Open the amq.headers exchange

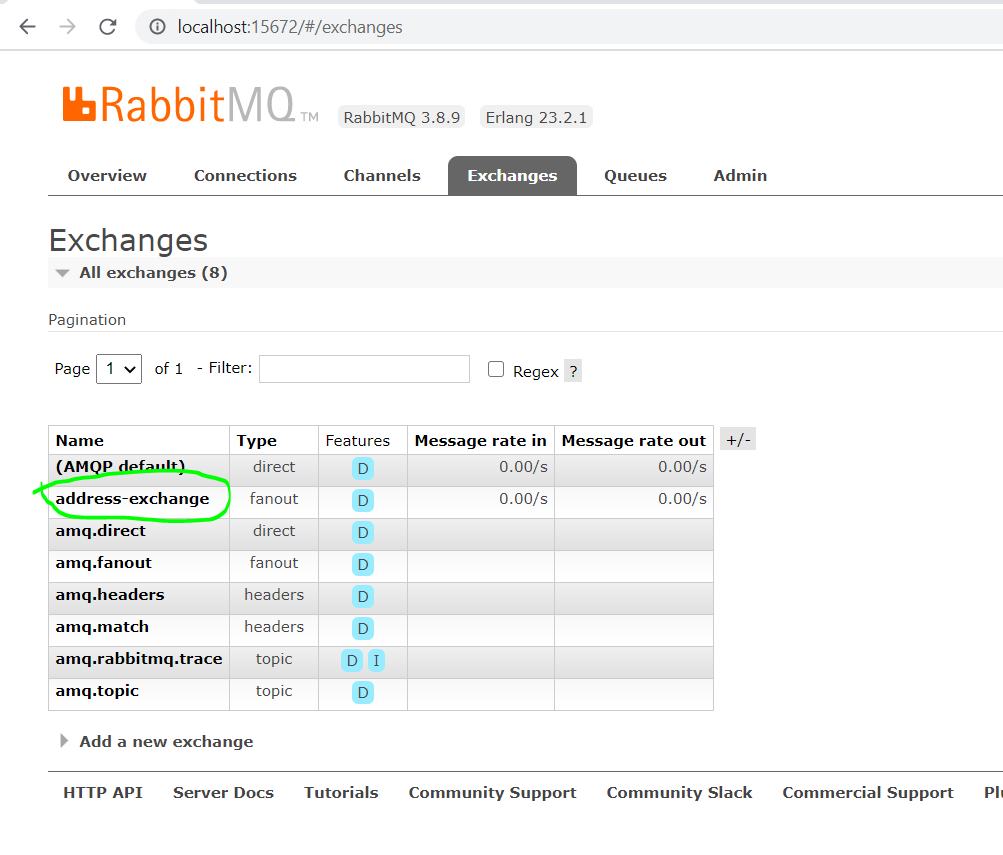[x=110, y=595]
